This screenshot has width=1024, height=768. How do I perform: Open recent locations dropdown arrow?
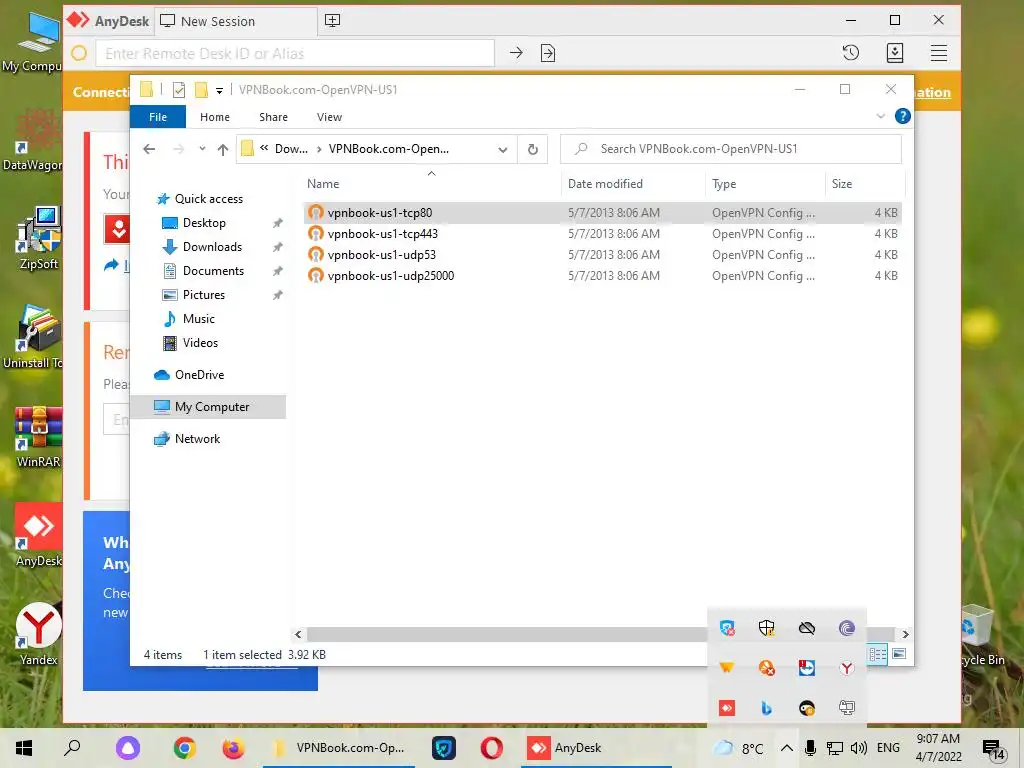tap(202, 150)
